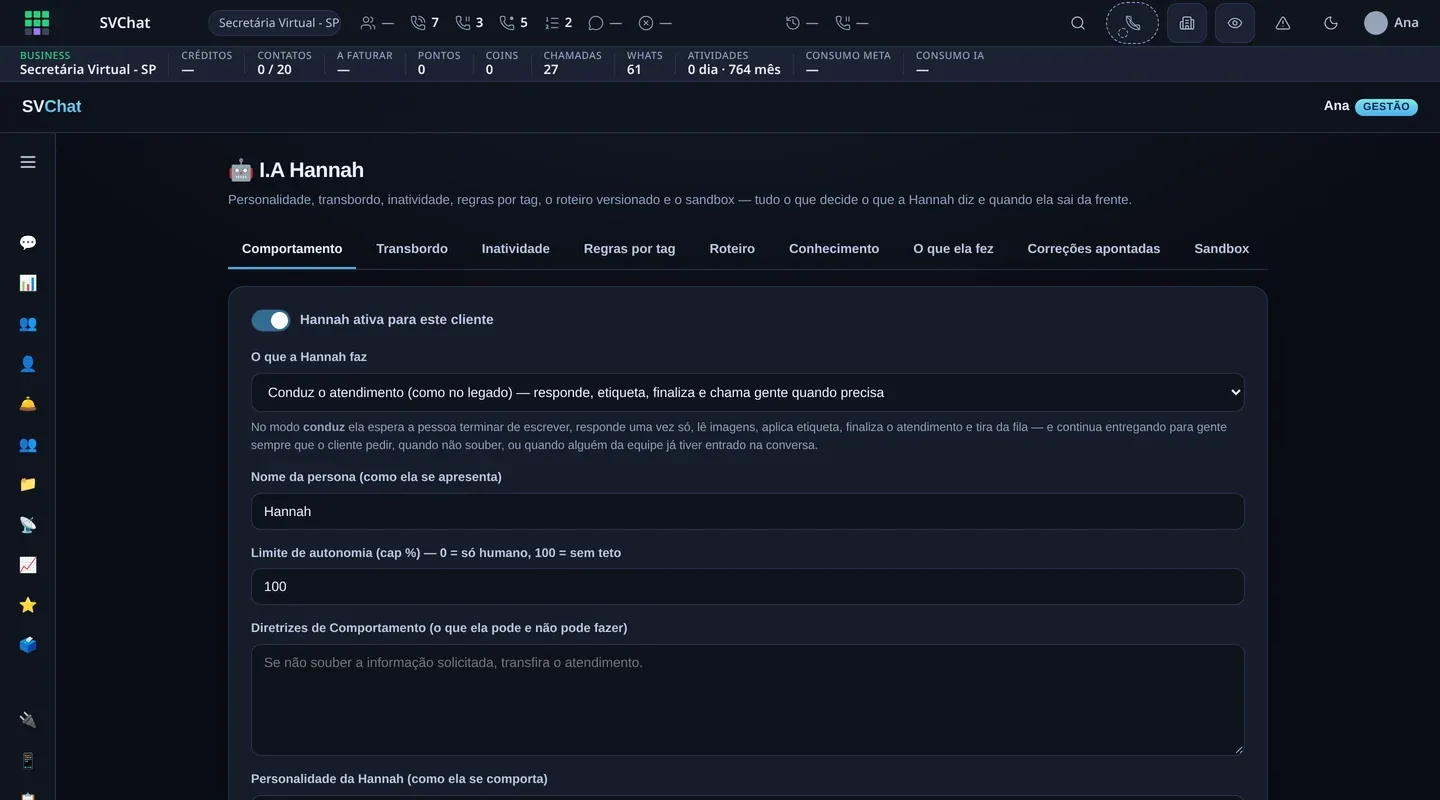The image size is (1440, 800).
Task: Click the paused calls counter 3
Action: click(x=469, y=23)
